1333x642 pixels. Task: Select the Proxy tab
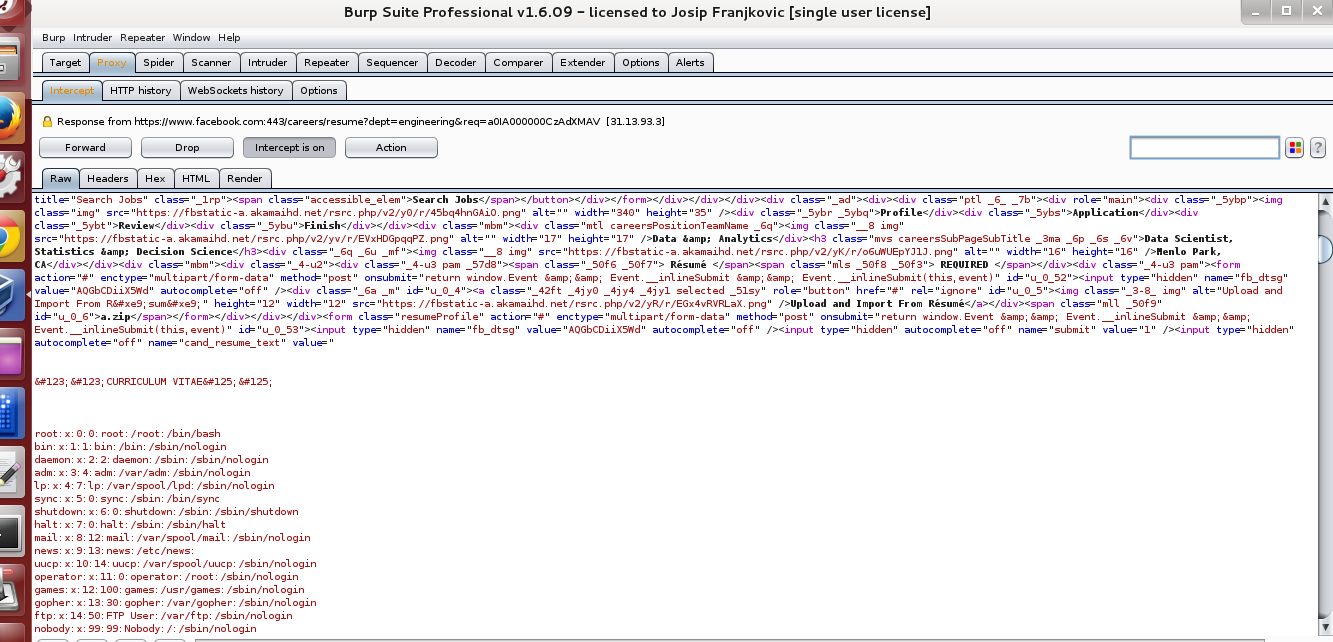[112, 62]
